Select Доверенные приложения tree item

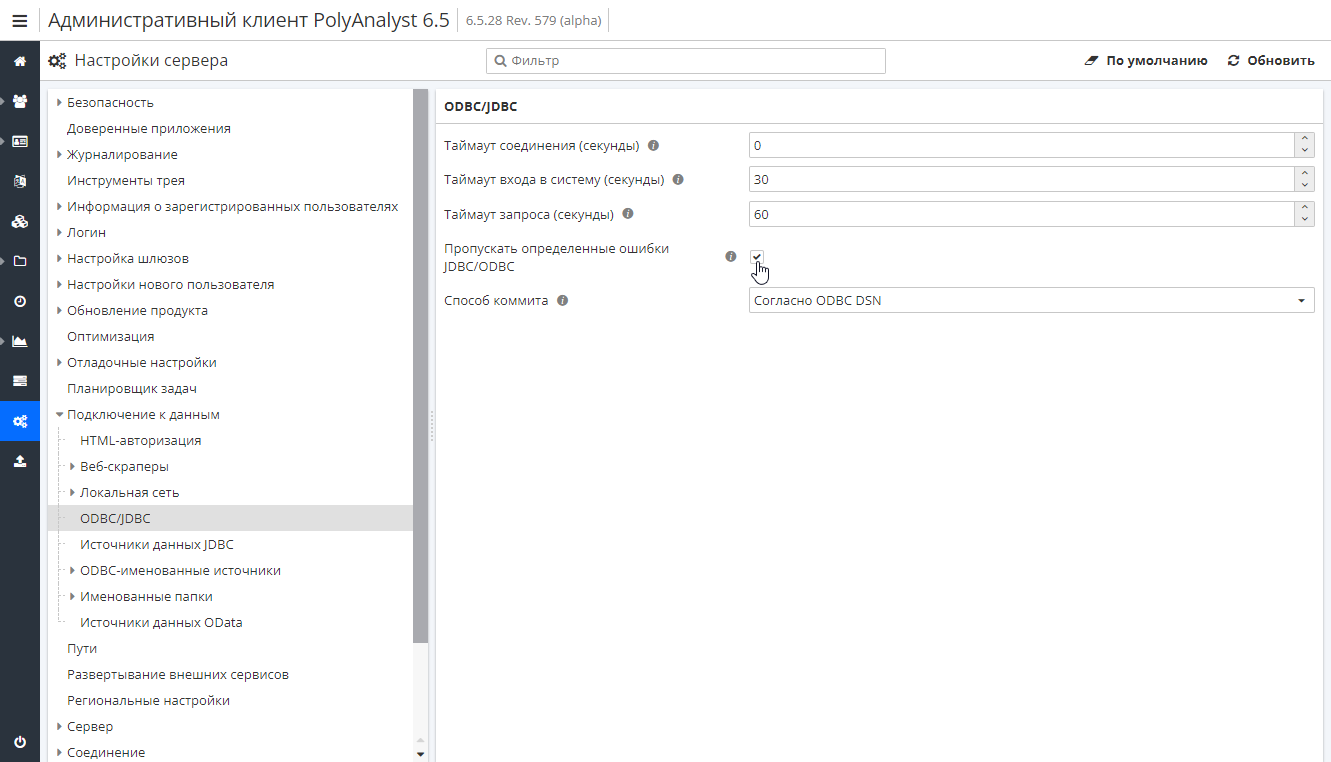click(149, 128)
